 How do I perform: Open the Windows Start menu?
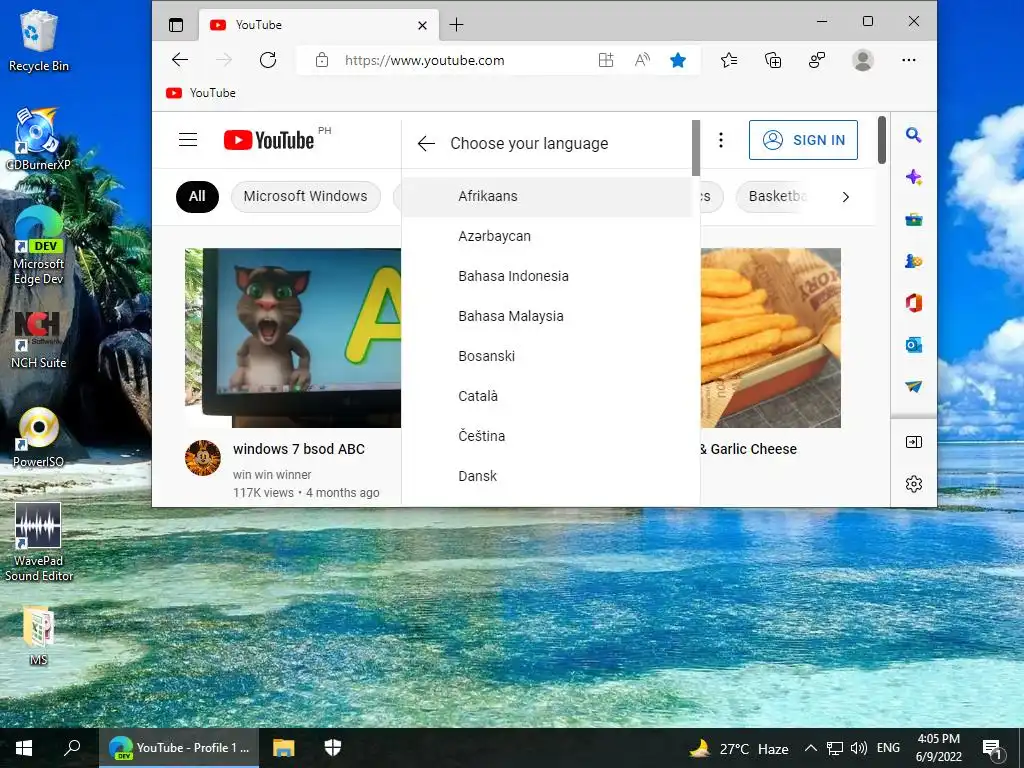point(24,748)
